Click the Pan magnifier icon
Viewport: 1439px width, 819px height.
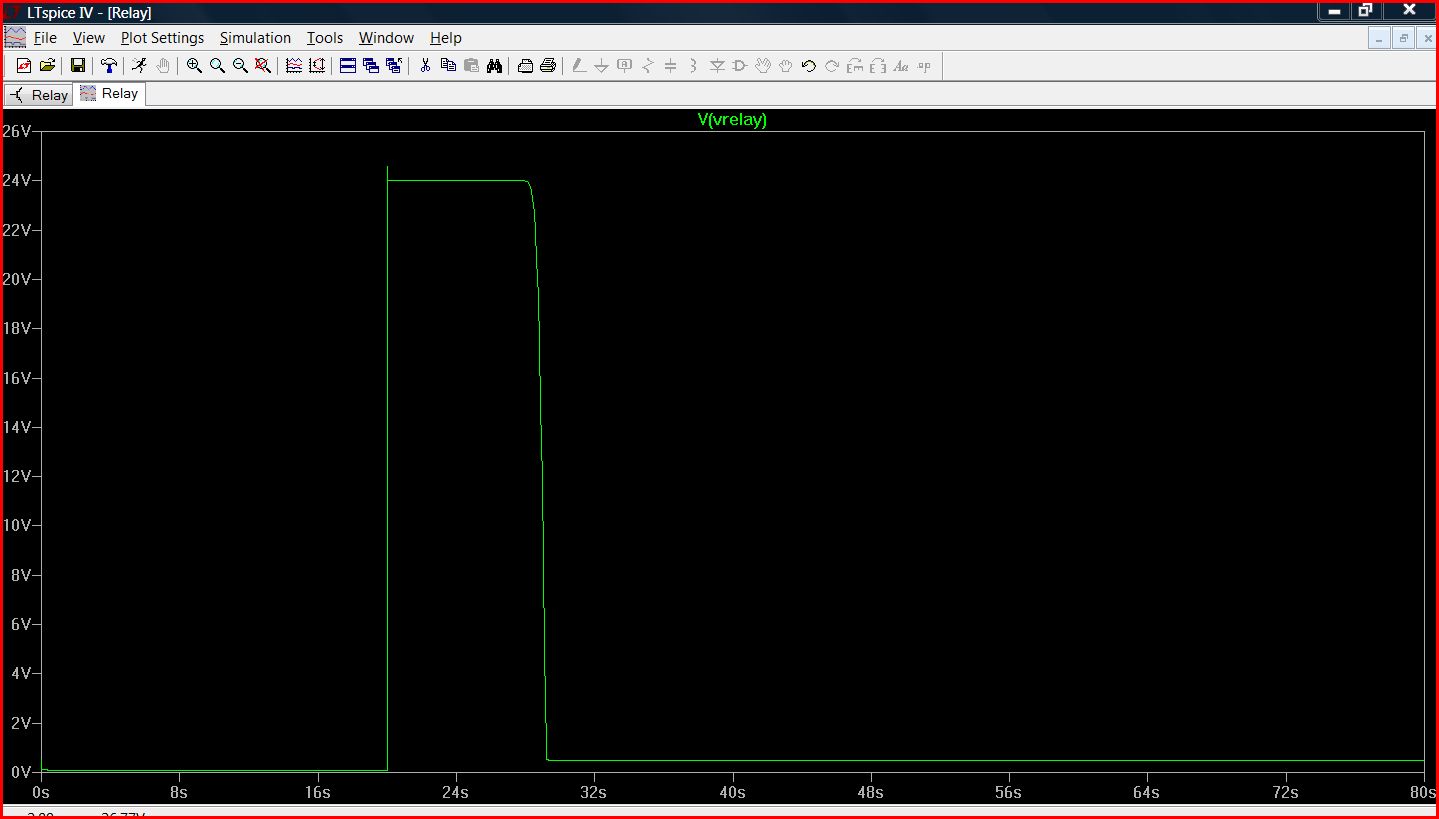click(x=217, y=66)
